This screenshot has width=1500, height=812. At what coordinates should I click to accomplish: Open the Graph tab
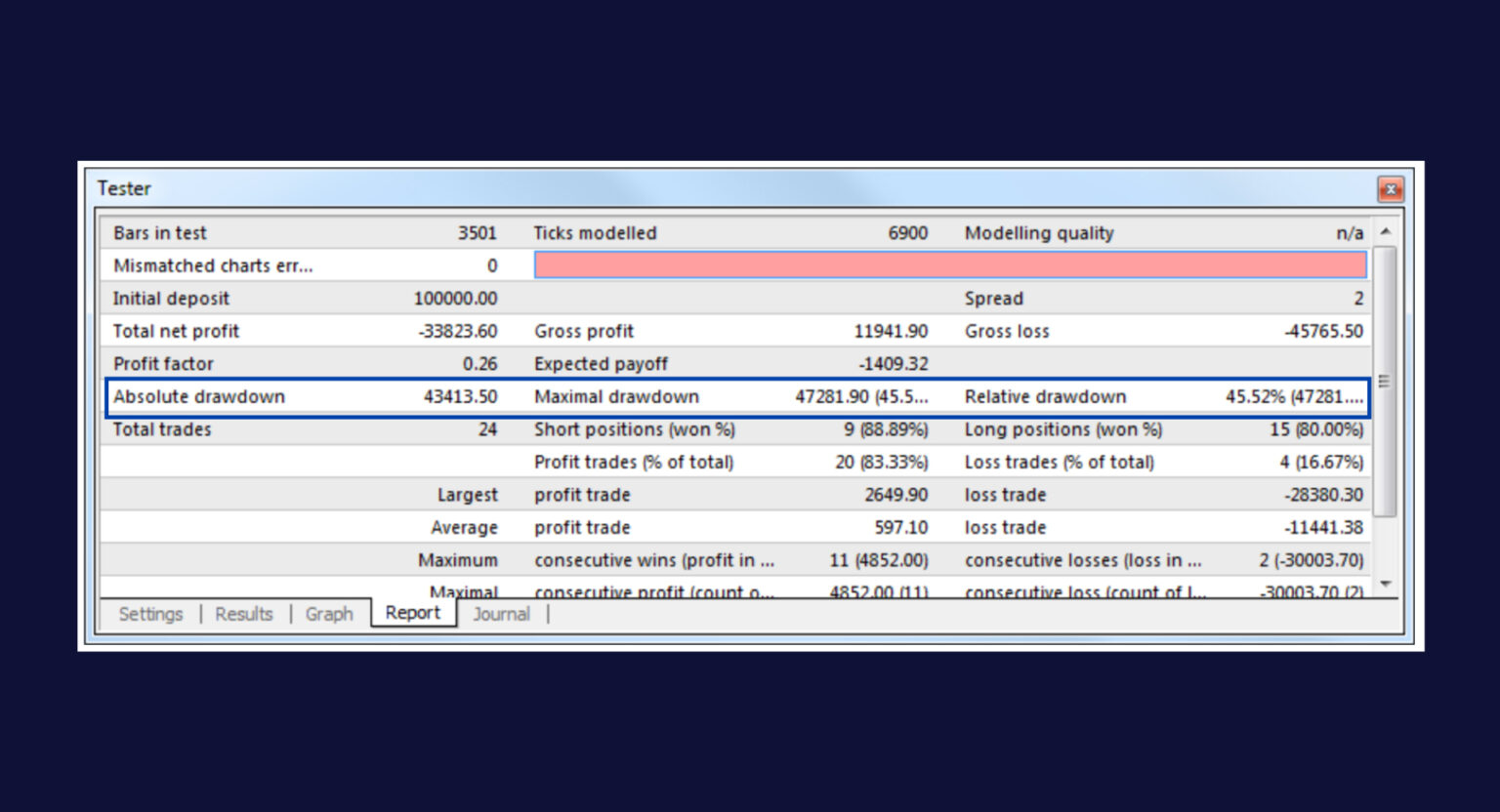(329, 614)
